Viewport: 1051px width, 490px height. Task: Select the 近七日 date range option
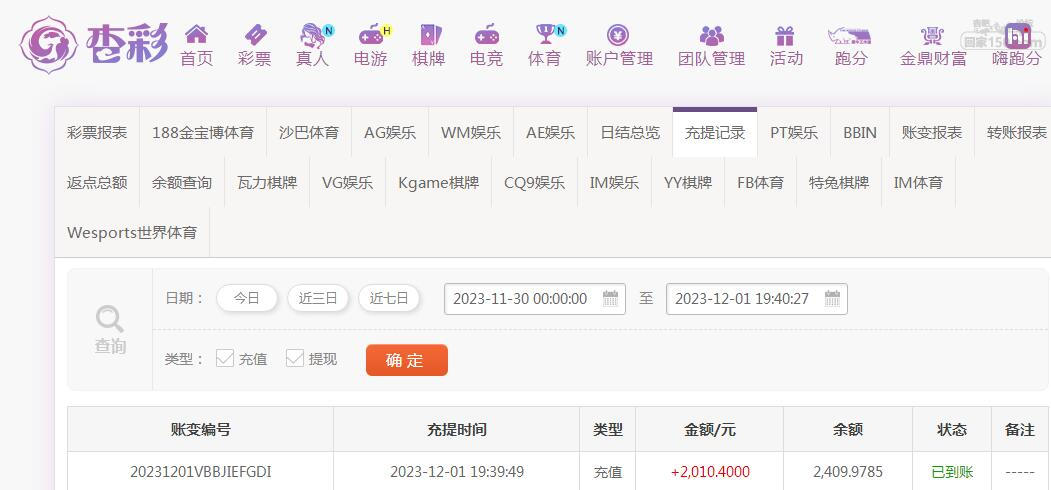[389, 298]
